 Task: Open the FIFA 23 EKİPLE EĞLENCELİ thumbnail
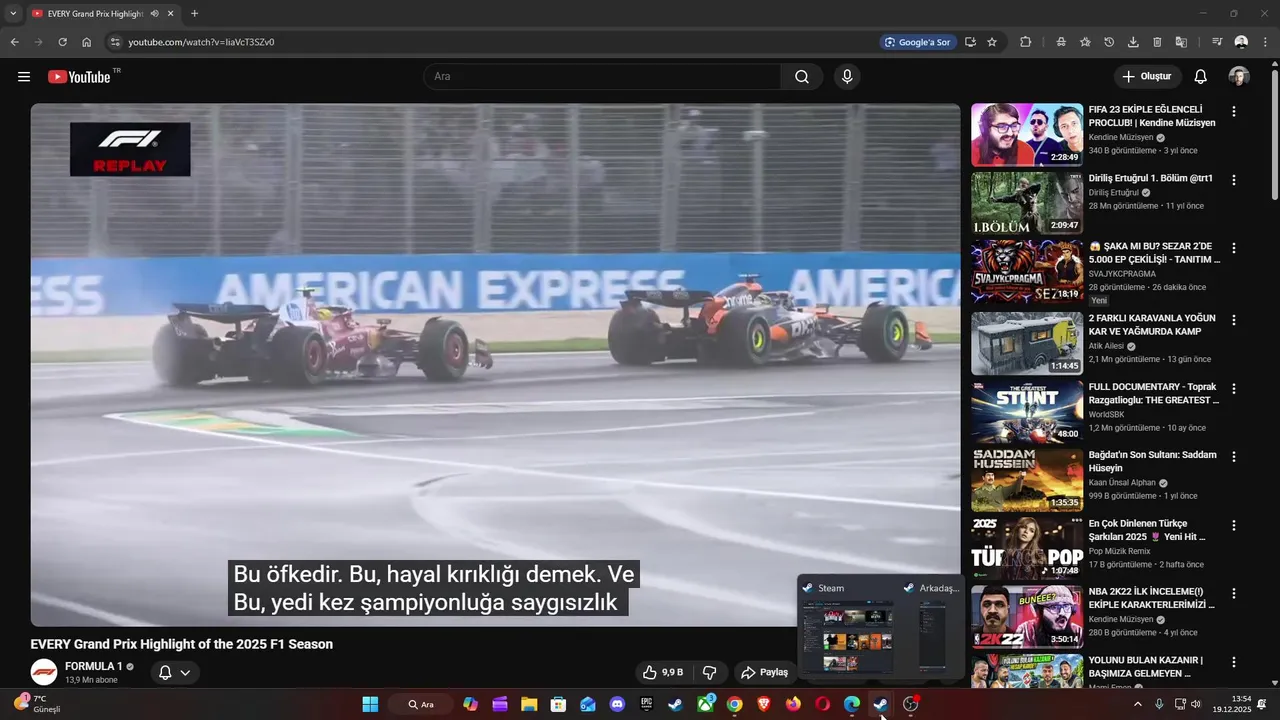(x=1027, y=134)
